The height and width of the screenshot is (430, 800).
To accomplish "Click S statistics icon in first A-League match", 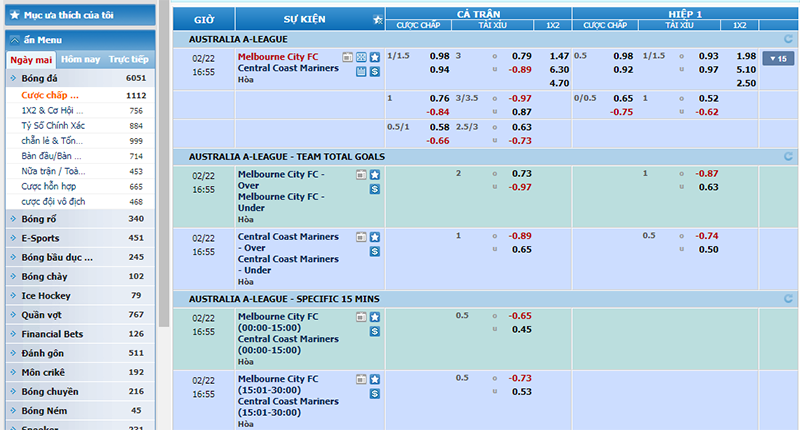I will click(375, 71).
